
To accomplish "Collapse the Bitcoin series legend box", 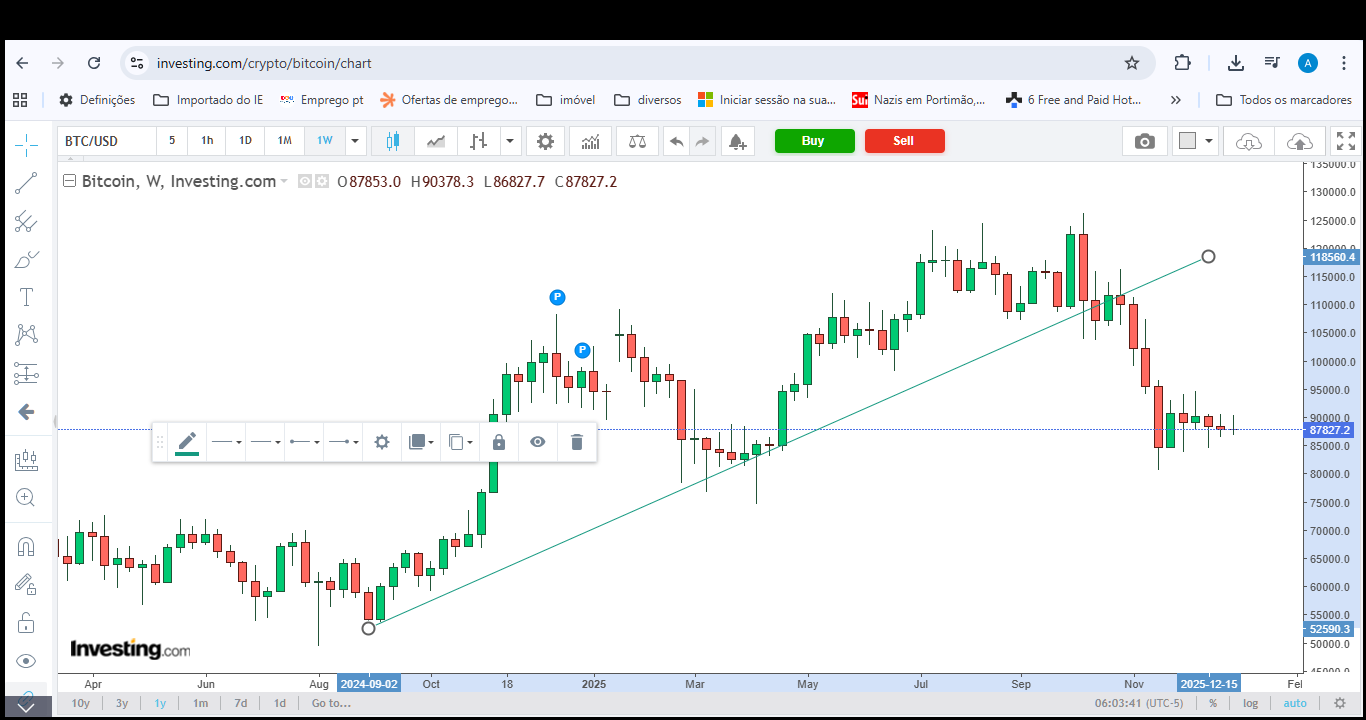I will (x=69, y=181).
